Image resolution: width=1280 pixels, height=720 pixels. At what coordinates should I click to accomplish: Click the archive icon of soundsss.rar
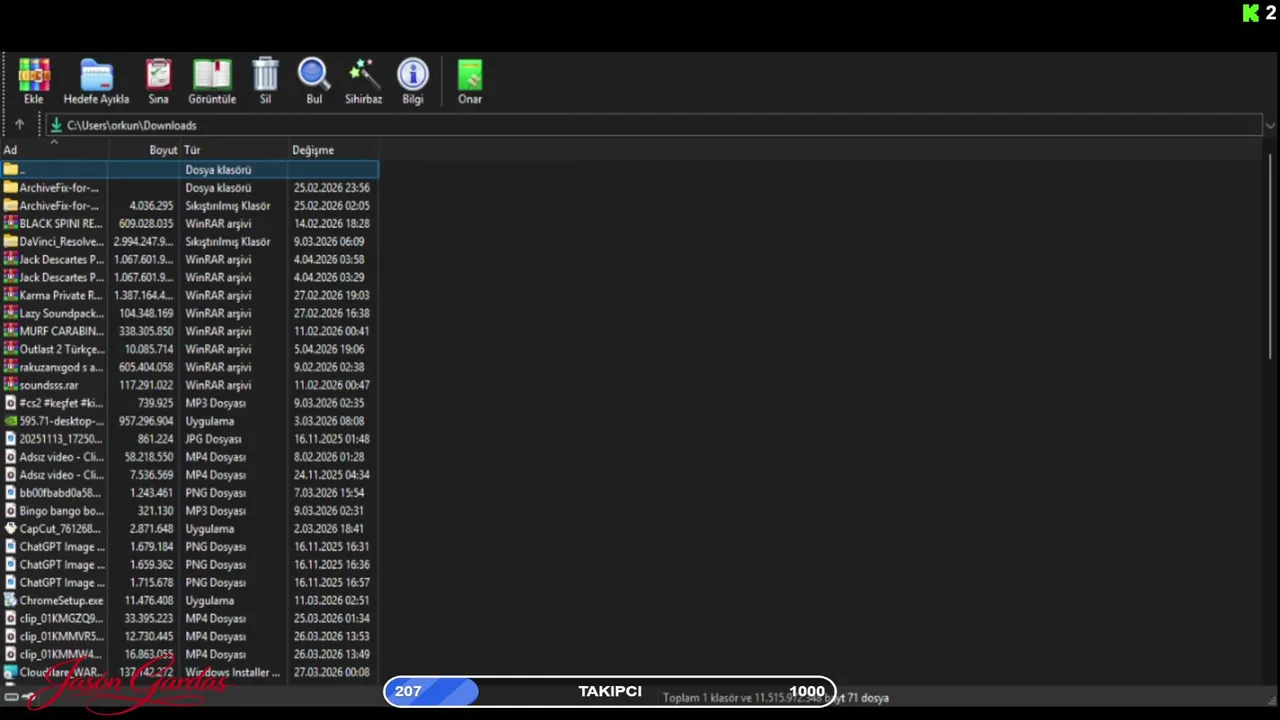click(x=11, y=385)
